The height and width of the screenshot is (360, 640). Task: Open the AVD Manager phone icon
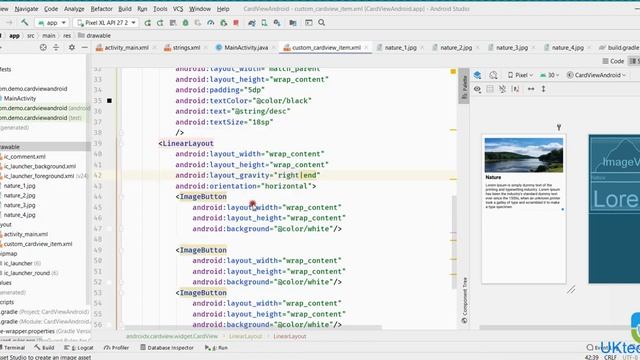tap(264, 23)
